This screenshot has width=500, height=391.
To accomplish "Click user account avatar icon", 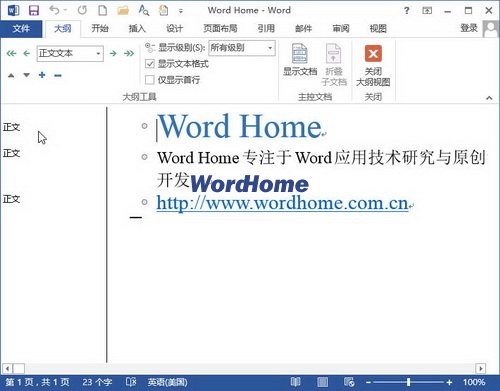I will click(x=490, y=29).
